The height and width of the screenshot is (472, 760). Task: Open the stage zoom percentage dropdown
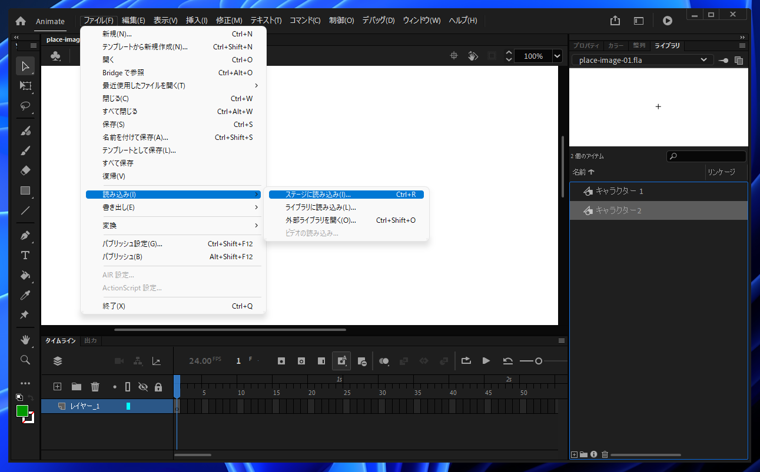[x=557, y=56]
